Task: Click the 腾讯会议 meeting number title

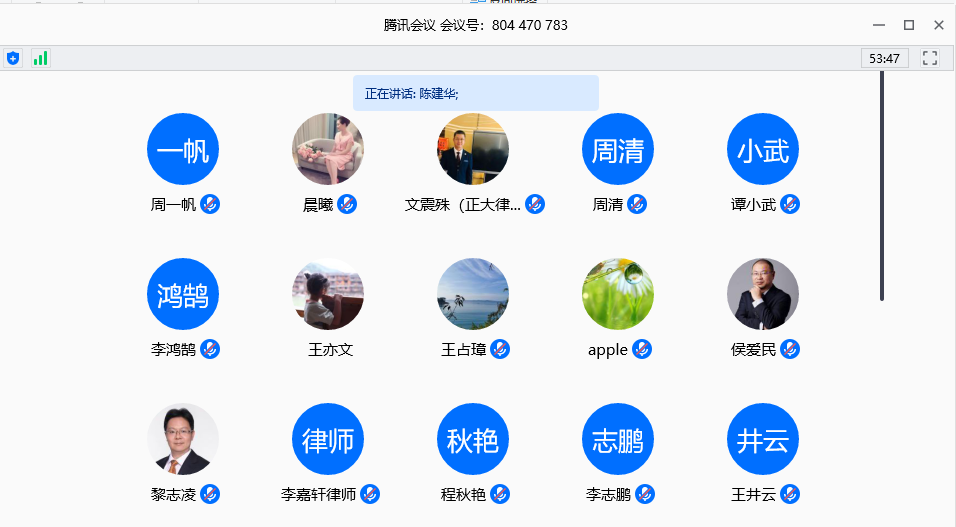Action: (x=476, y=25)
